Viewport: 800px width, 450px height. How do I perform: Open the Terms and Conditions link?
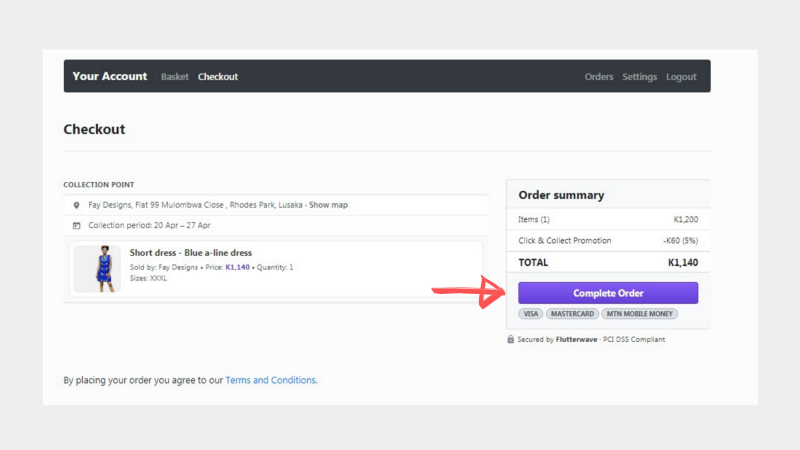[270, 380]
